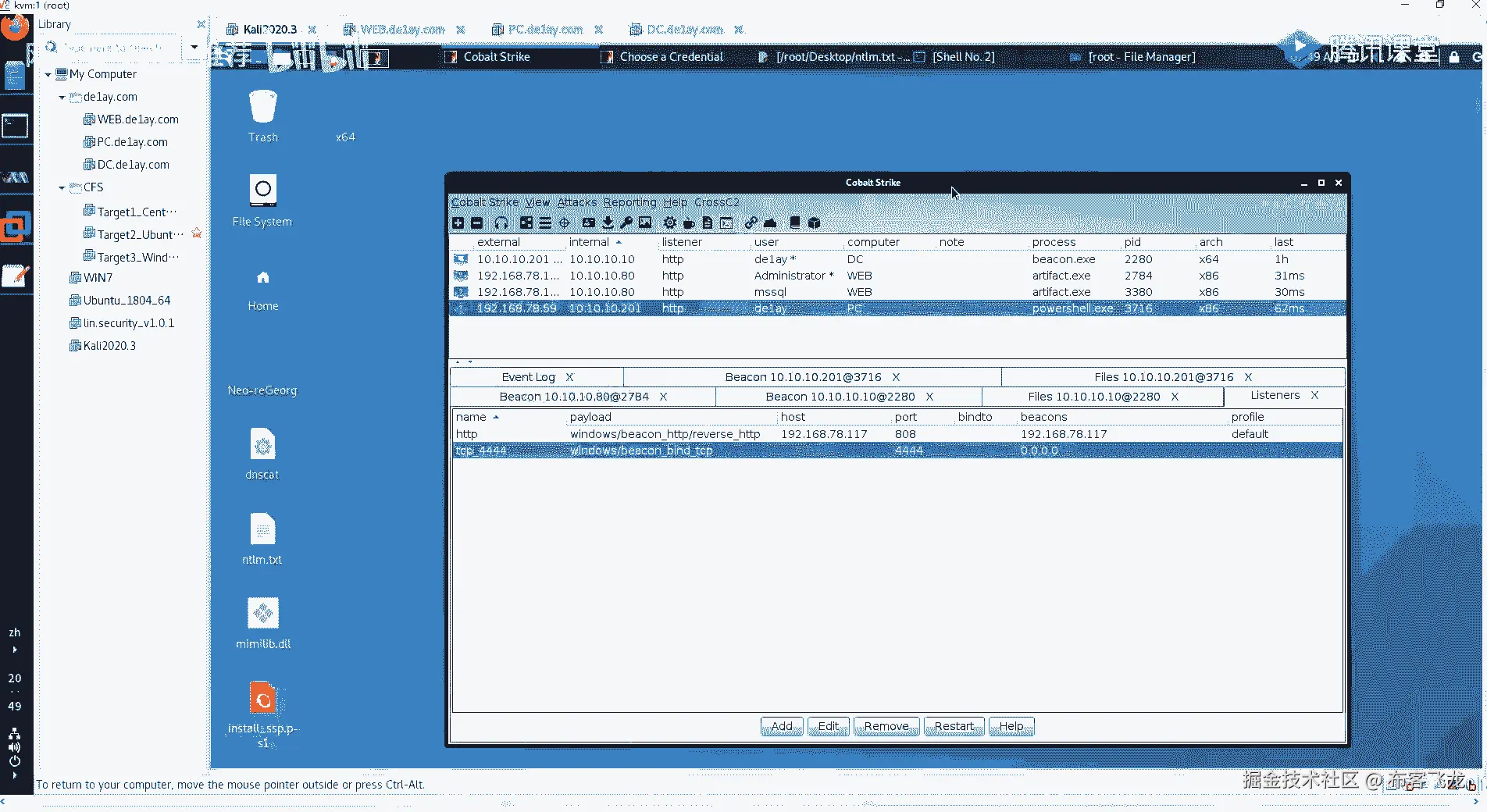The width and height of the screenshot is (1487, 812).
Task: Select ntlm.txt file on desktop
Action: point(262,539)
